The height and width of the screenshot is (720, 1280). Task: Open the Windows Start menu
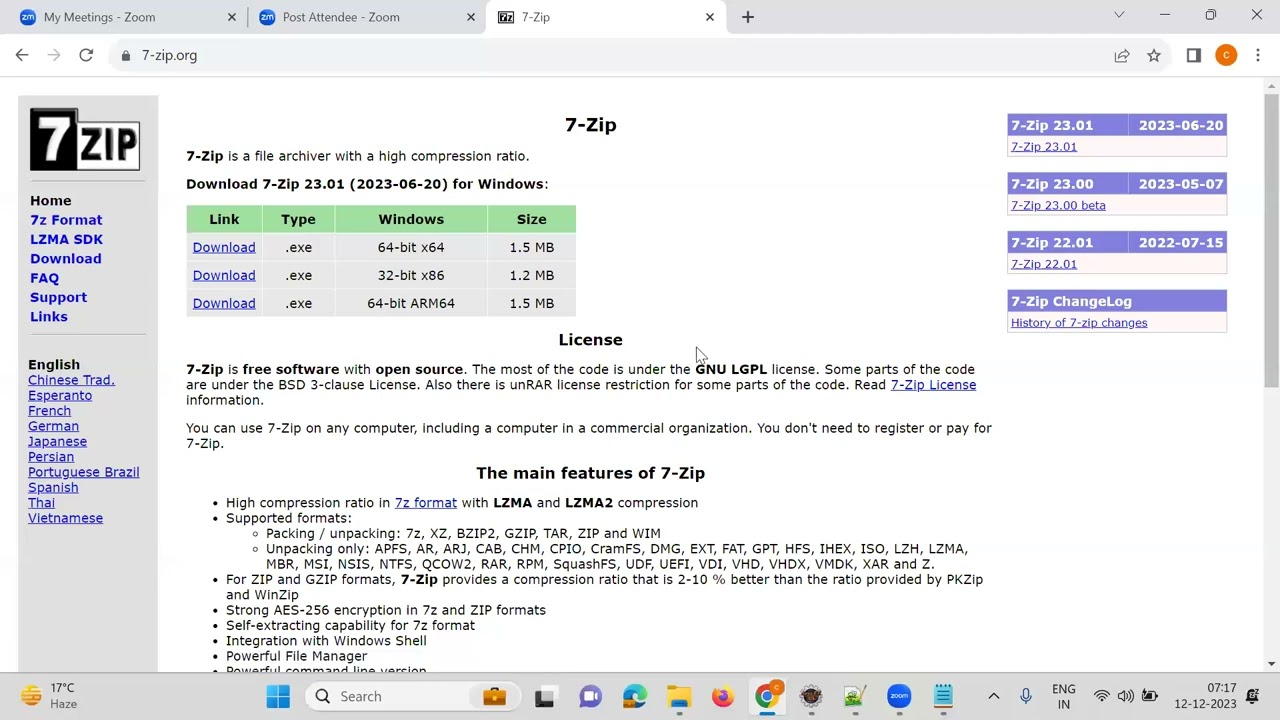click(278, 696)
